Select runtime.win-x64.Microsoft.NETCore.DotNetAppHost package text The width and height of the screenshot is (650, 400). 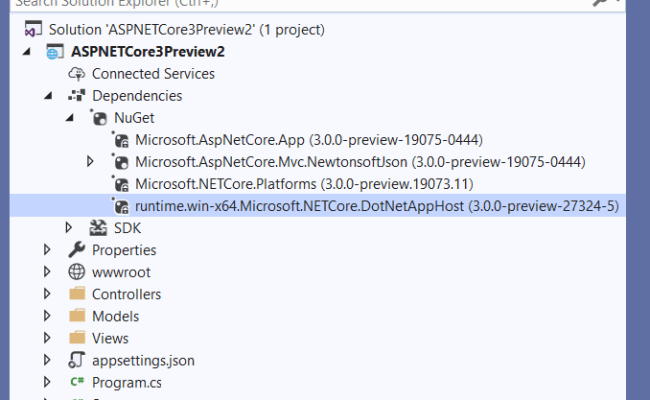[377, 206]
